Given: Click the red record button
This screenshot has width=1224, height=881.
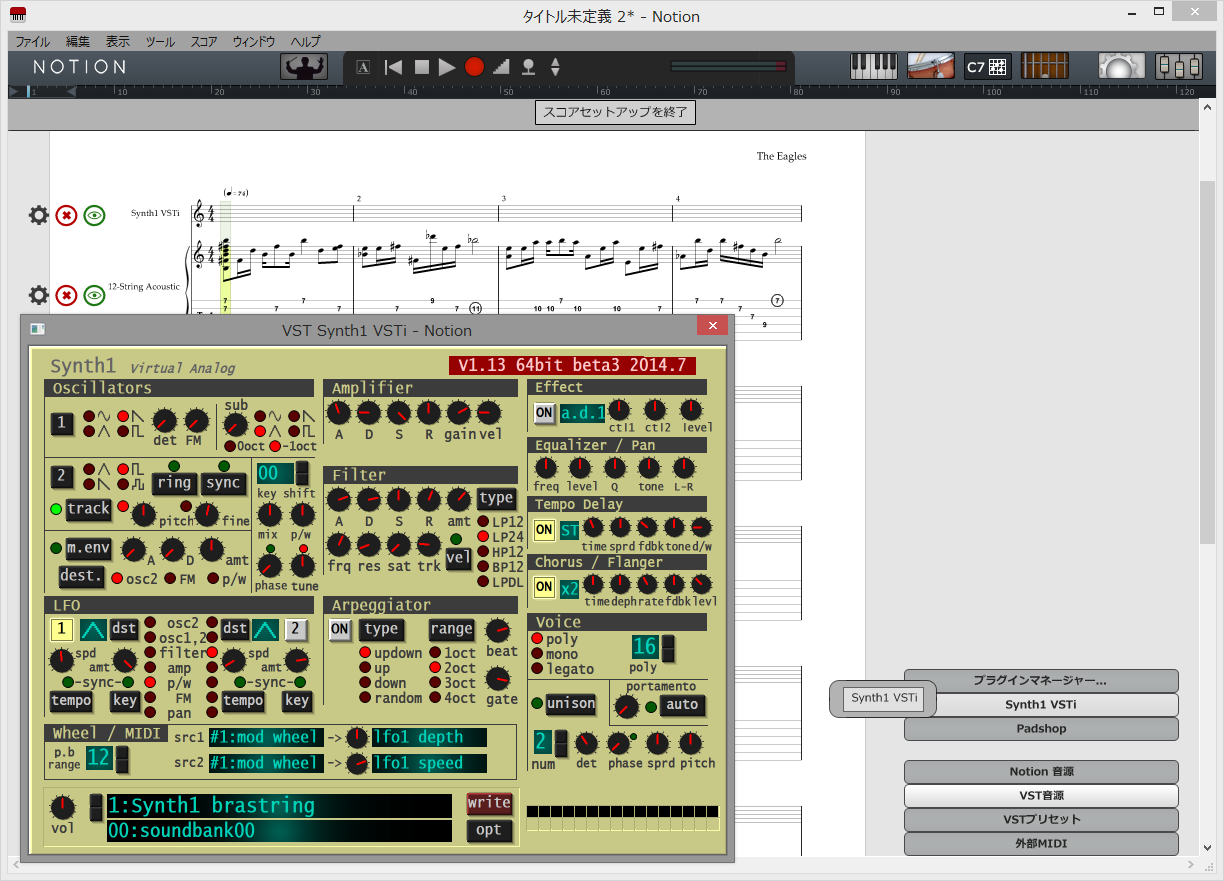Looking at the screenshot, I should (x=474, y=67).
